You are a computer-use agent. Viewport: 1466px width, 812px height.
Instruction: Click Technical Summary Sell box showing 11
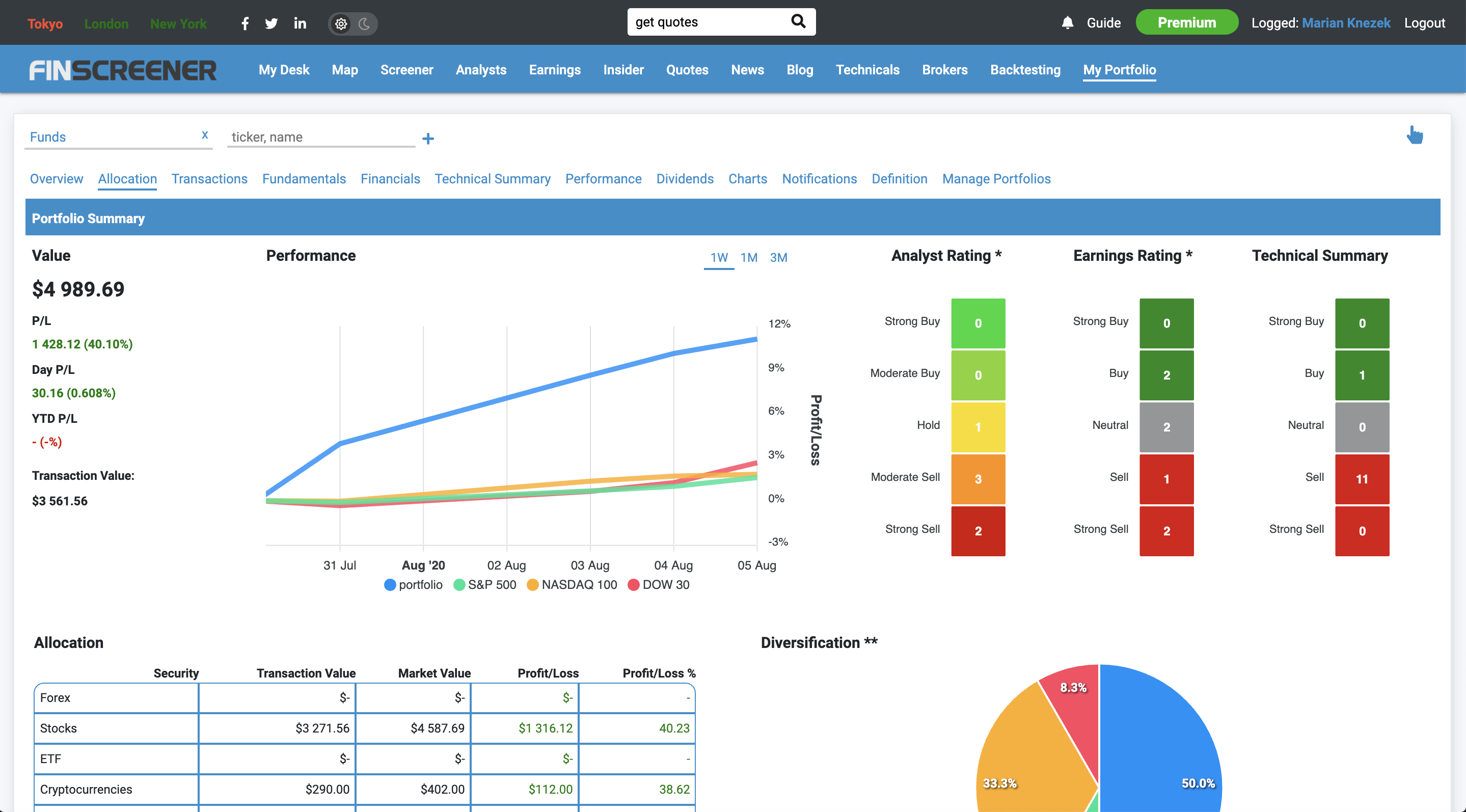[x=1362, y=478]
